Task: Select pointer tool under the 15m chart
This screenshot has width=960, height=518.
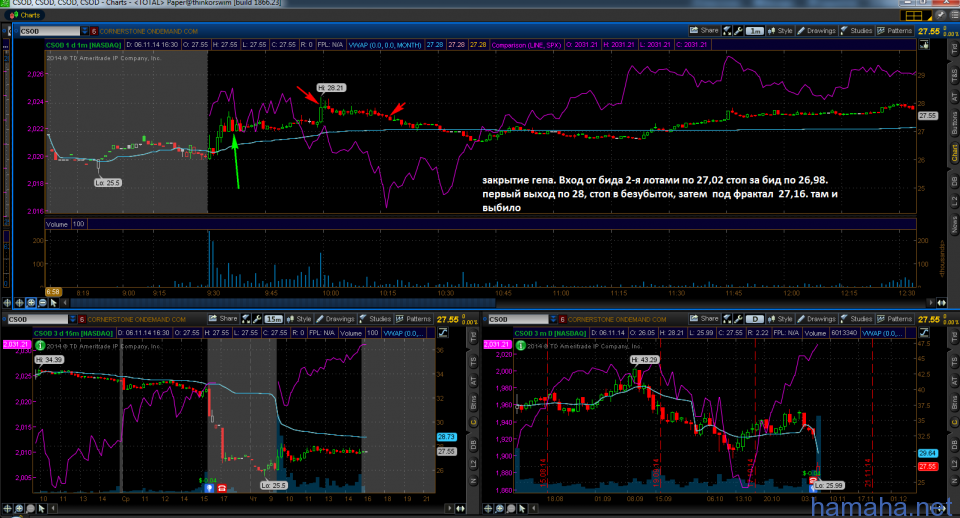Action: coord(42,508)
